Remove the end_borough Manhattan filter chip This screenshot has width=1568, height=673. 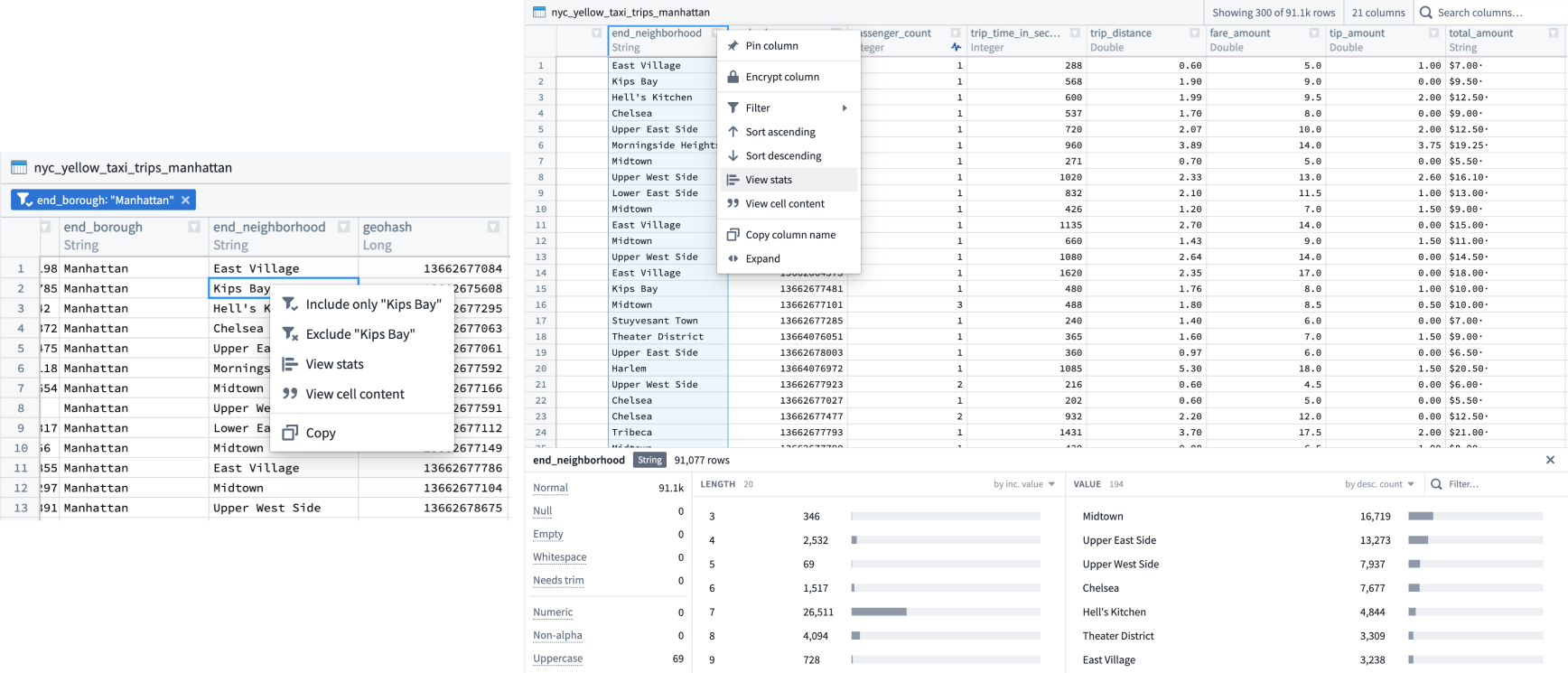tap(185, 200)
